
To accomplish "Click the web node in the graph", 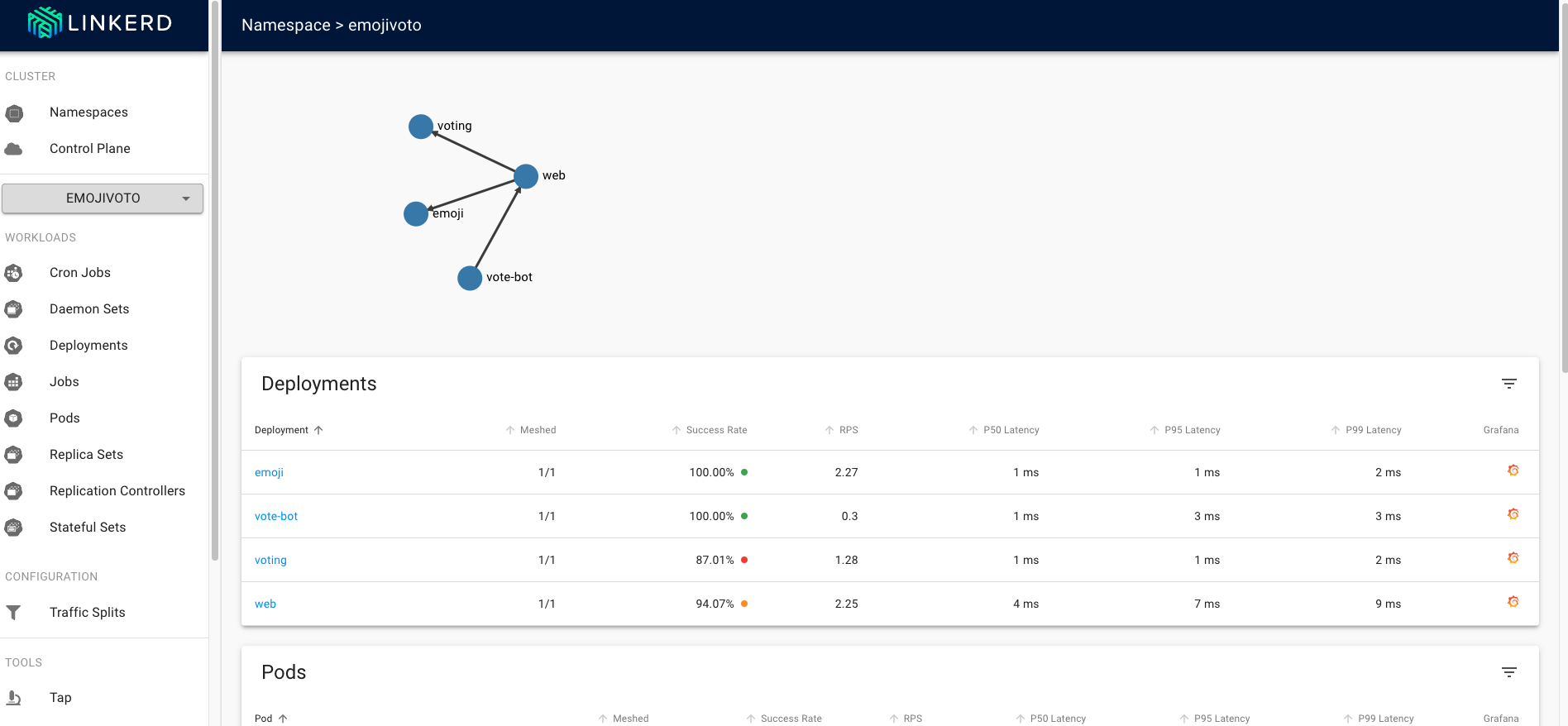I will click(x=526, y=176).
